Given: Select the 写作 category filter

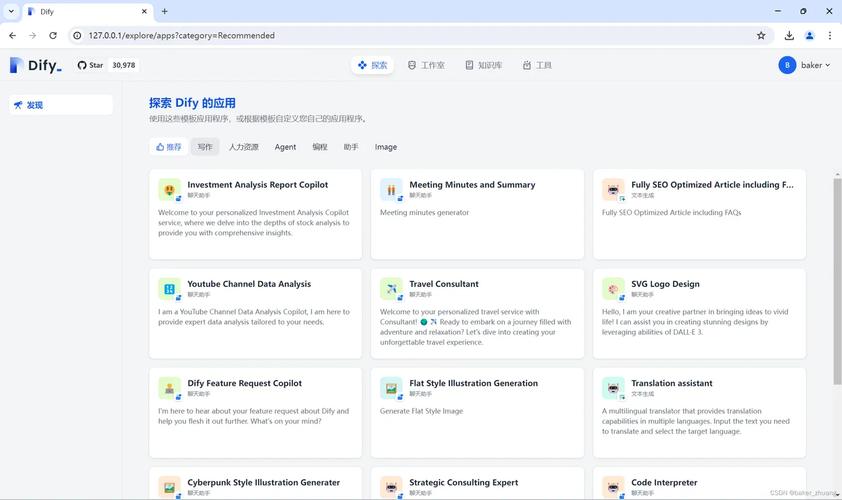Looking at the screenshot, I should [x=205, y=147].
